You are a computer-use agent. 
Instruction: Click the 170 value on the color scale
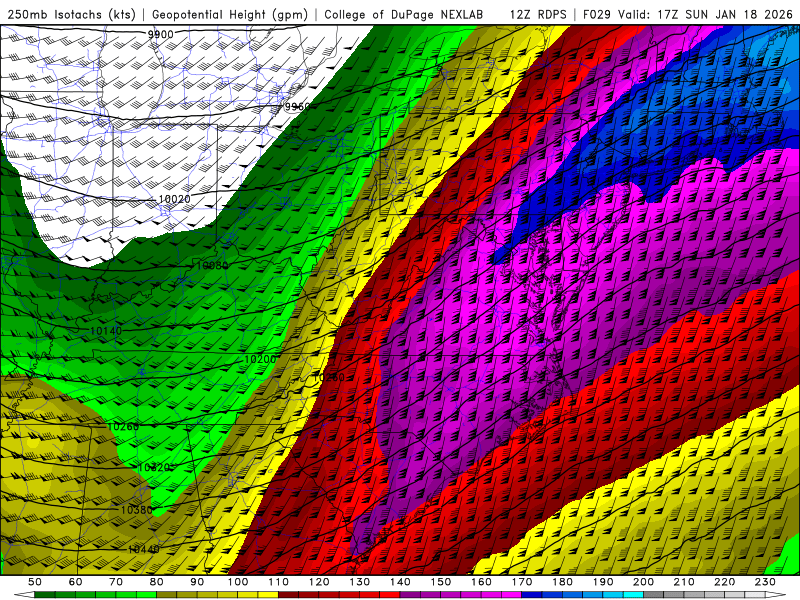[522, 582]
